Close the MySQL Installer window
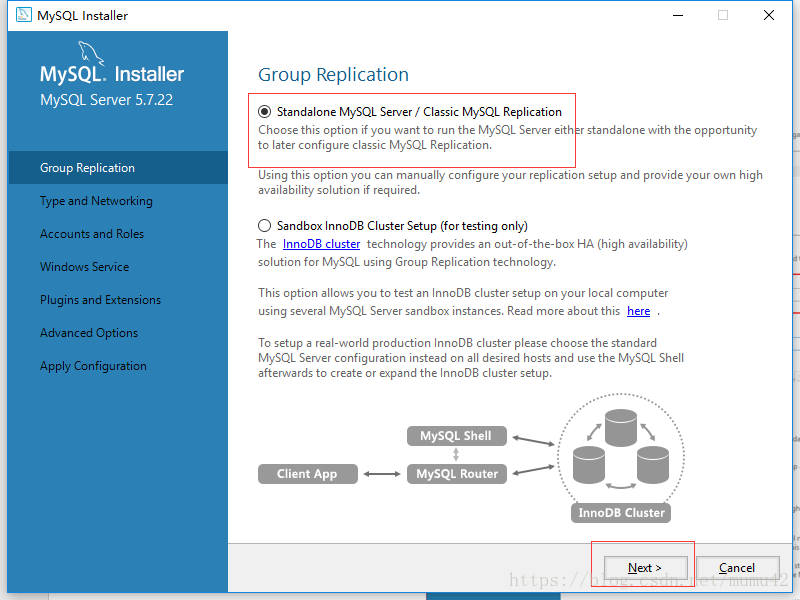This screenshot has height=600, width=800. tap(769, 15)
